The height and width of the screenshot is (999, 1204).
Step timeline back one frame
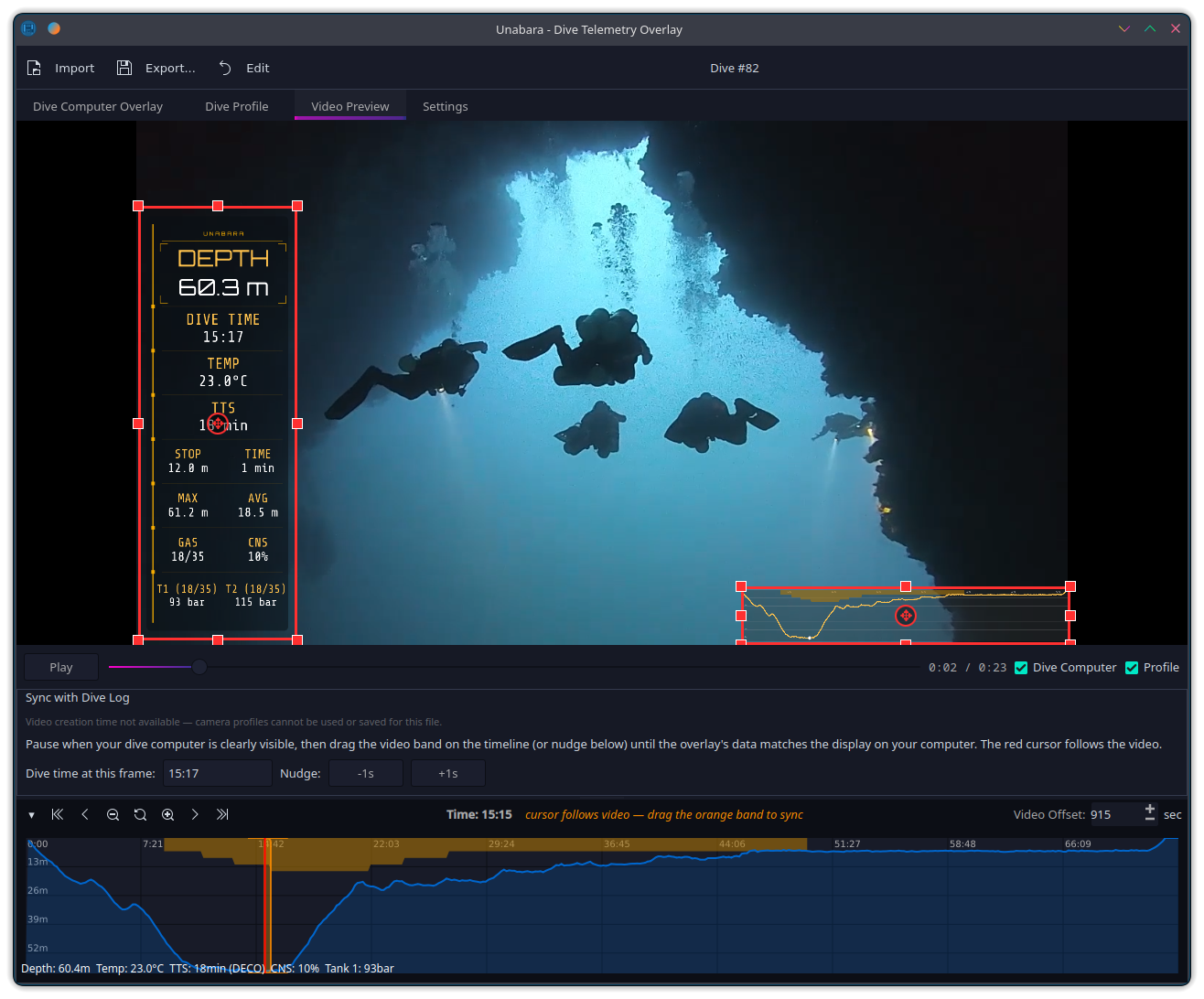pyautogui.click(x=85, y=814)
